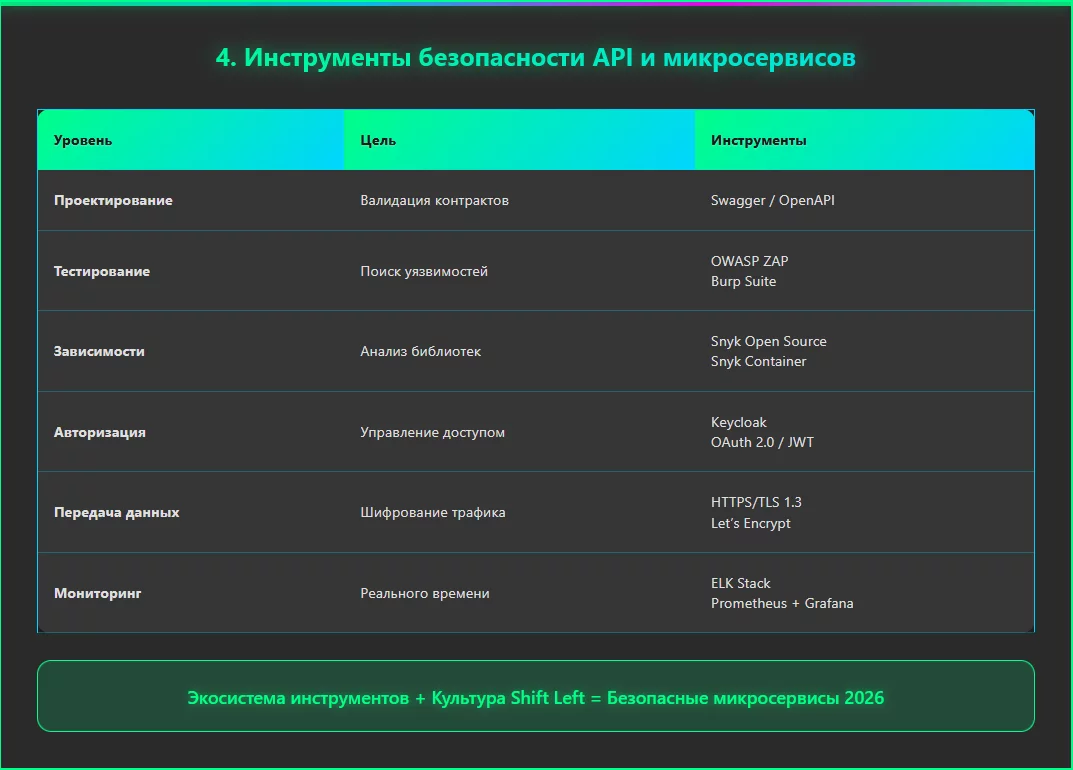Click the slide title about API security tools
The image size is (1073, 770).
pos(536,58)
